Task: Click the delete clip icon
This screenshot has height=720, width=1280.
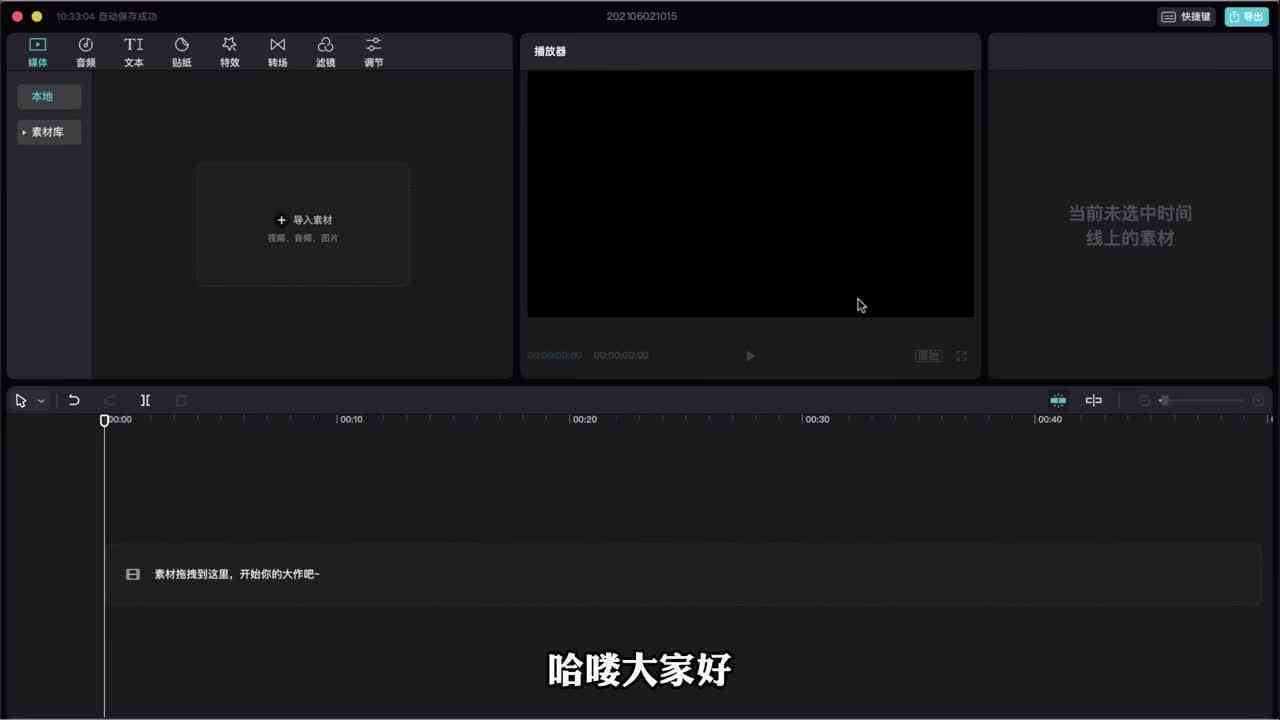Action: point(181,400)
